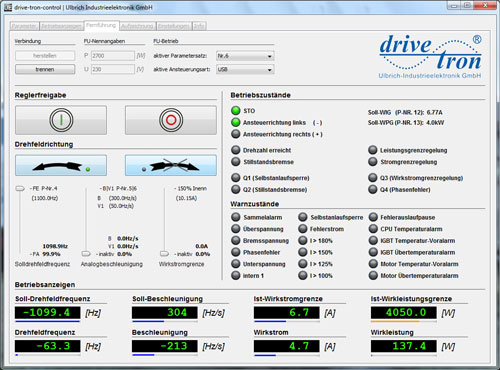Click the Q1 Selbstanlaufsperre indicator
The image size is (500, 370).
236,178
